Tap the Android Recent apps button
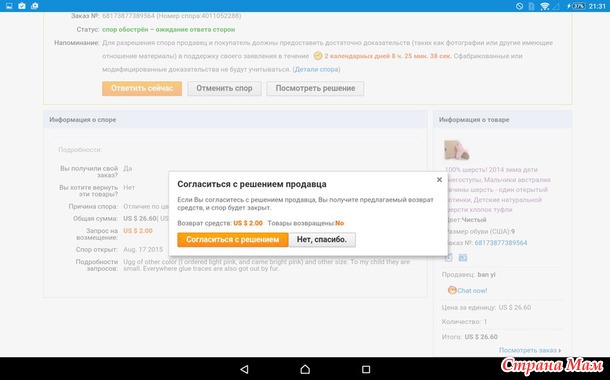The height and width of the screenshot is (380, 610). [x=366, y=369]
